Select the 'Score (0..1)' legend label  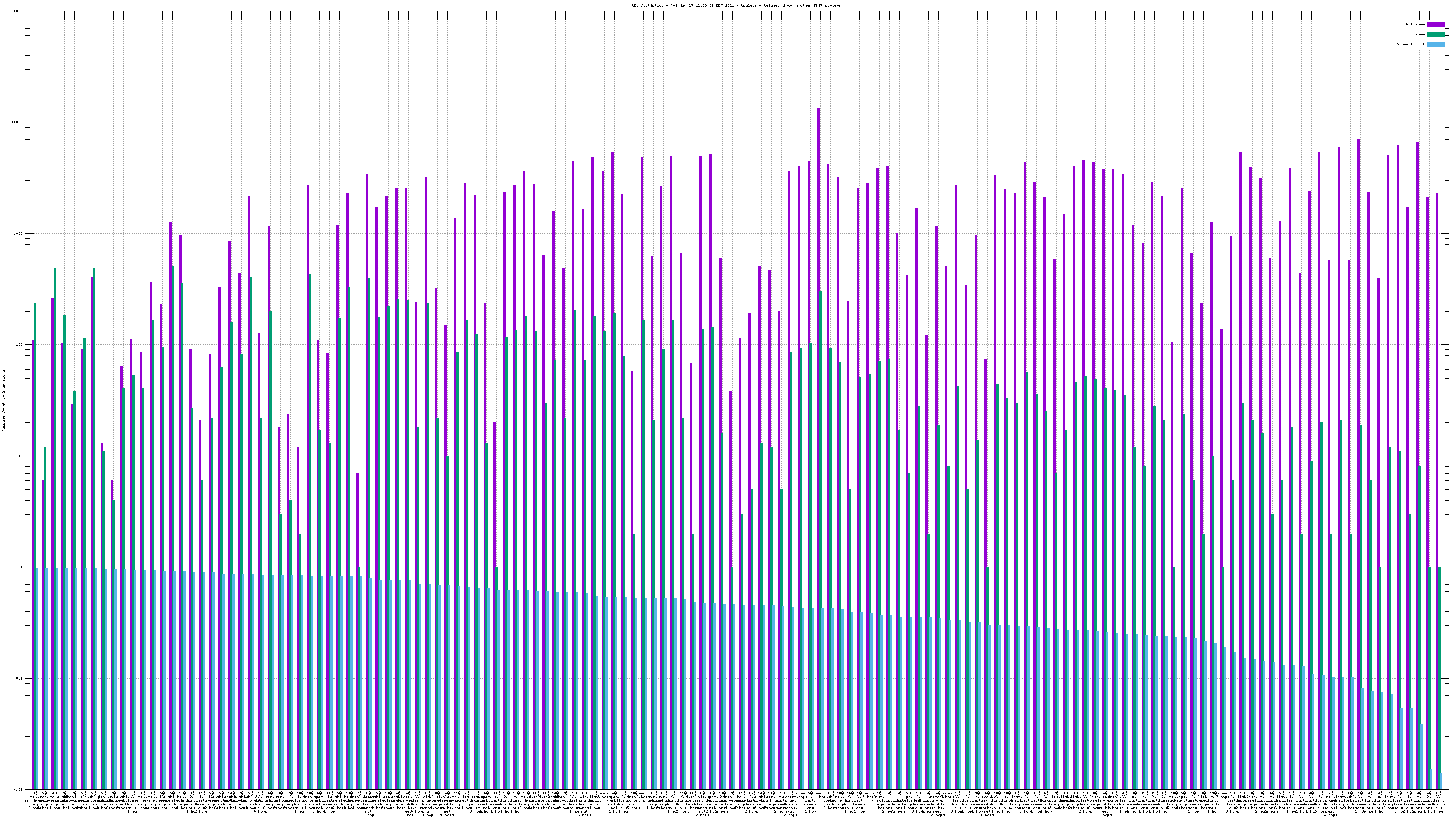coord(1410,44)
